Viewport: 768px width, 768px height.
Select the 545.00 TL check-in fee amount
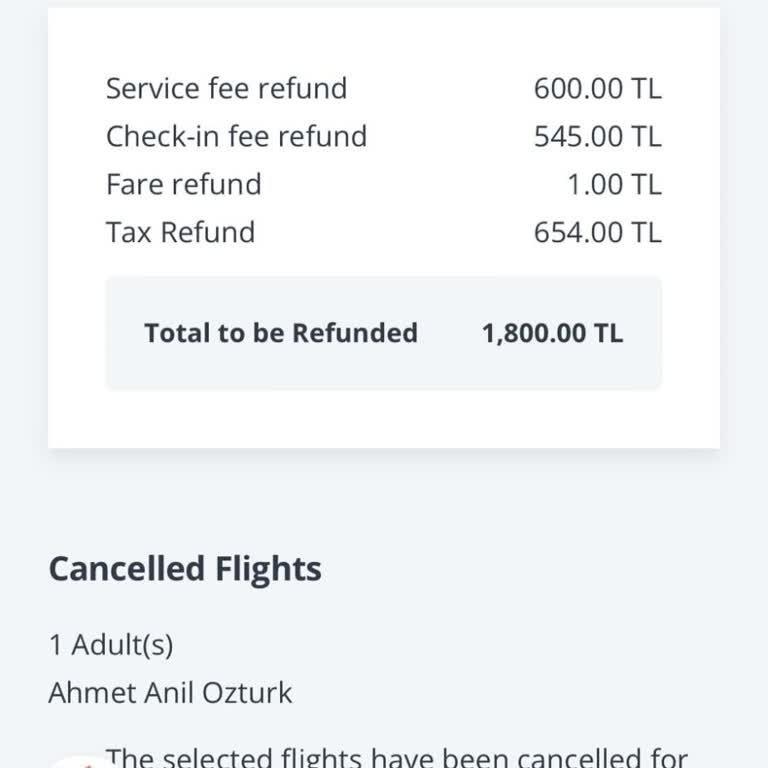coord(597,136)
